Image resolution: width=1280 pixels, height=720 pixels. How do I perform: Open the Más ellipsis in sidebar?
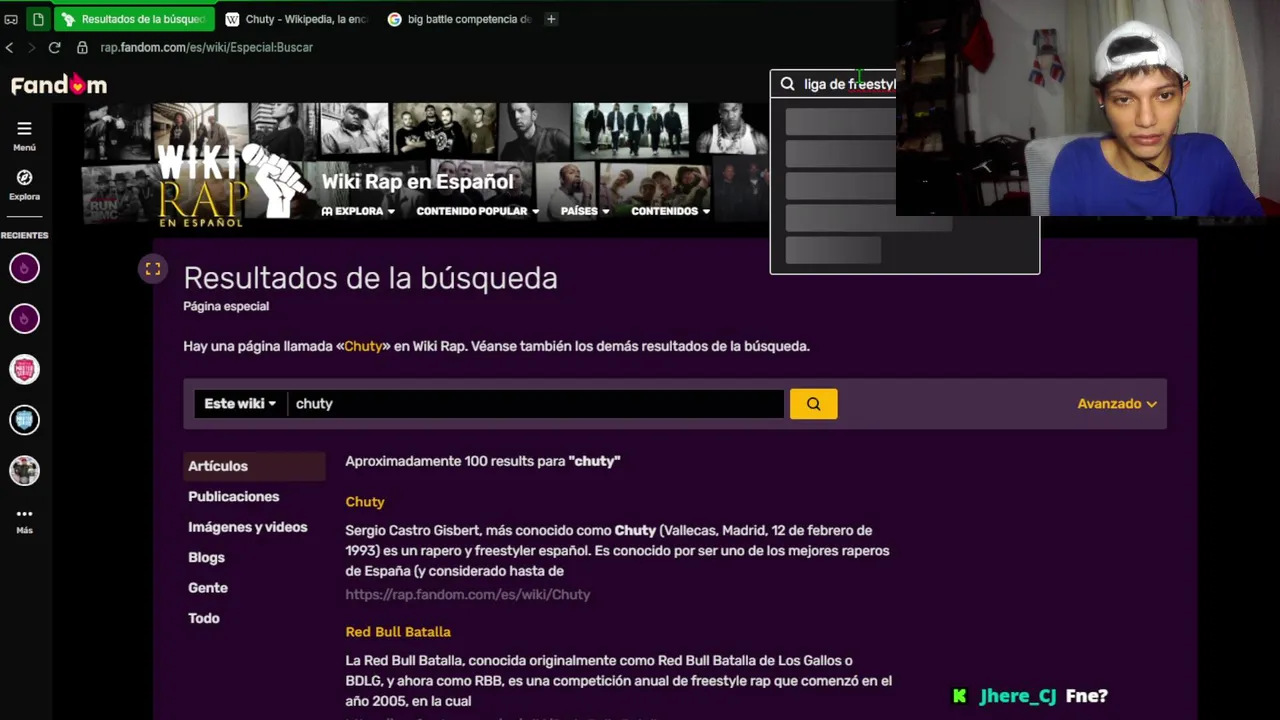pyautogui.click(x=24, y=514)
